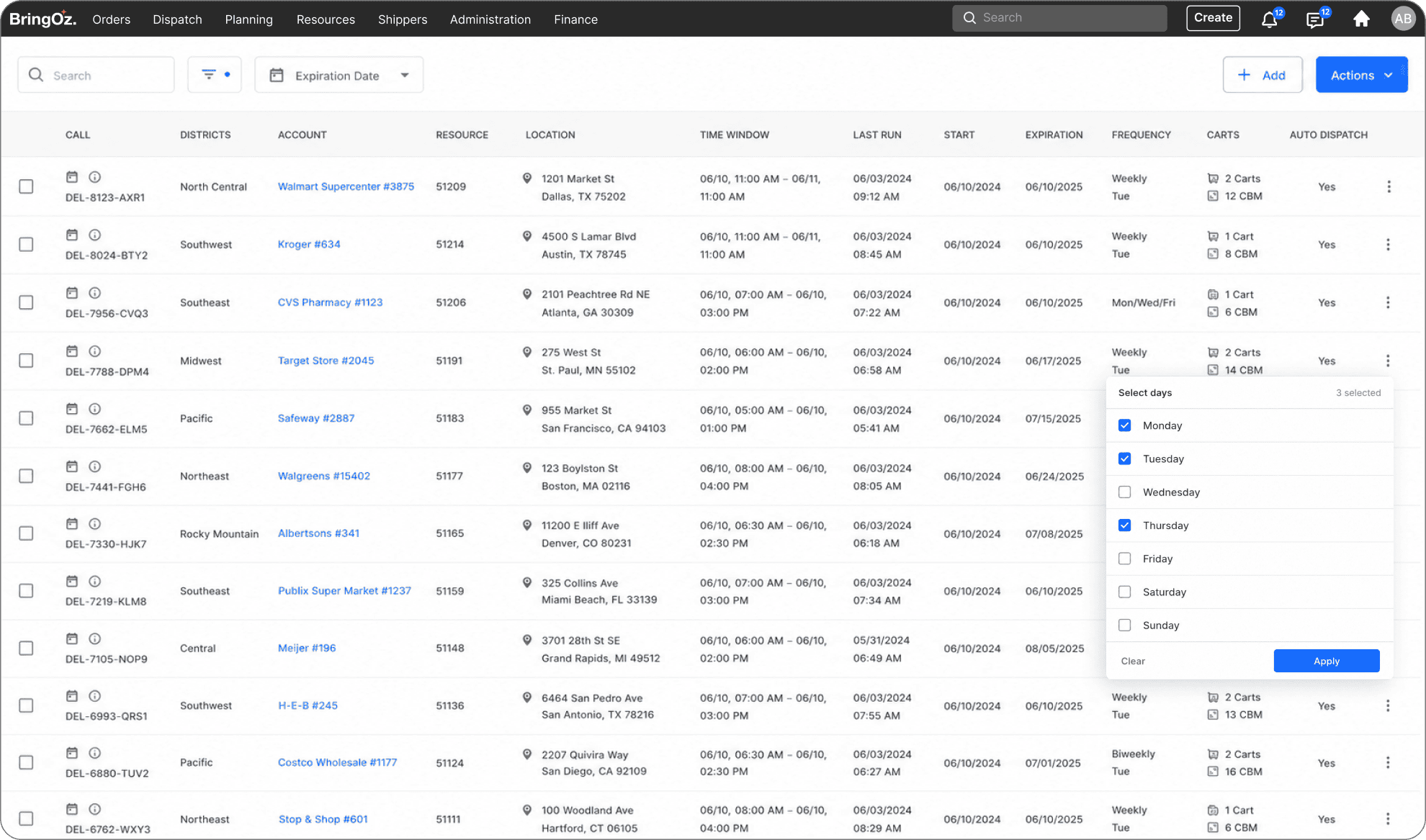The height and width of the screenshot is (840, 1426).
Task: Uncheck Tuesday in Select days
Action: pos(1124,459)
